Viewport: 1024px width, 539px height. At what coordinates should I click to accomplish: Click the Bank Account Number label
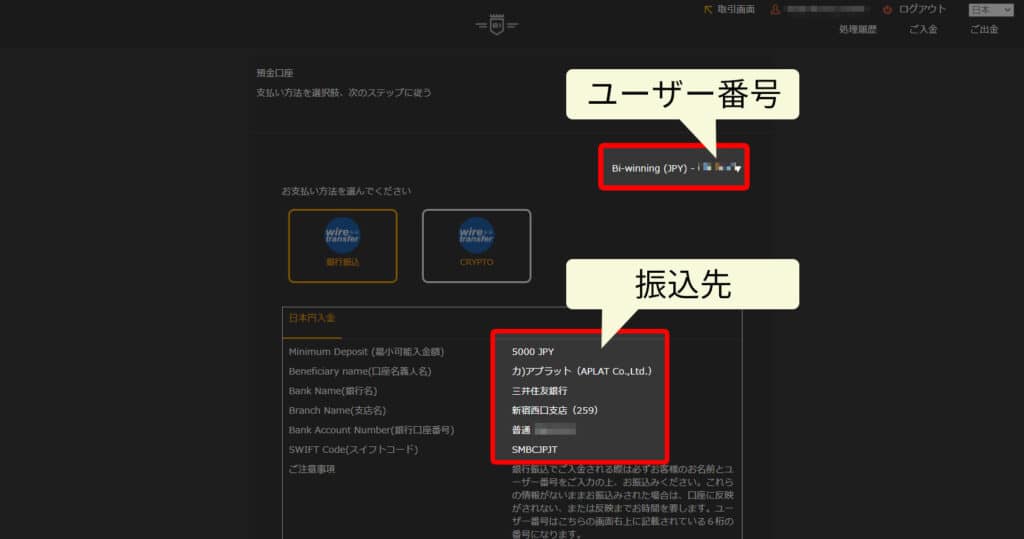pyautogui.click(x=371, y=430)
